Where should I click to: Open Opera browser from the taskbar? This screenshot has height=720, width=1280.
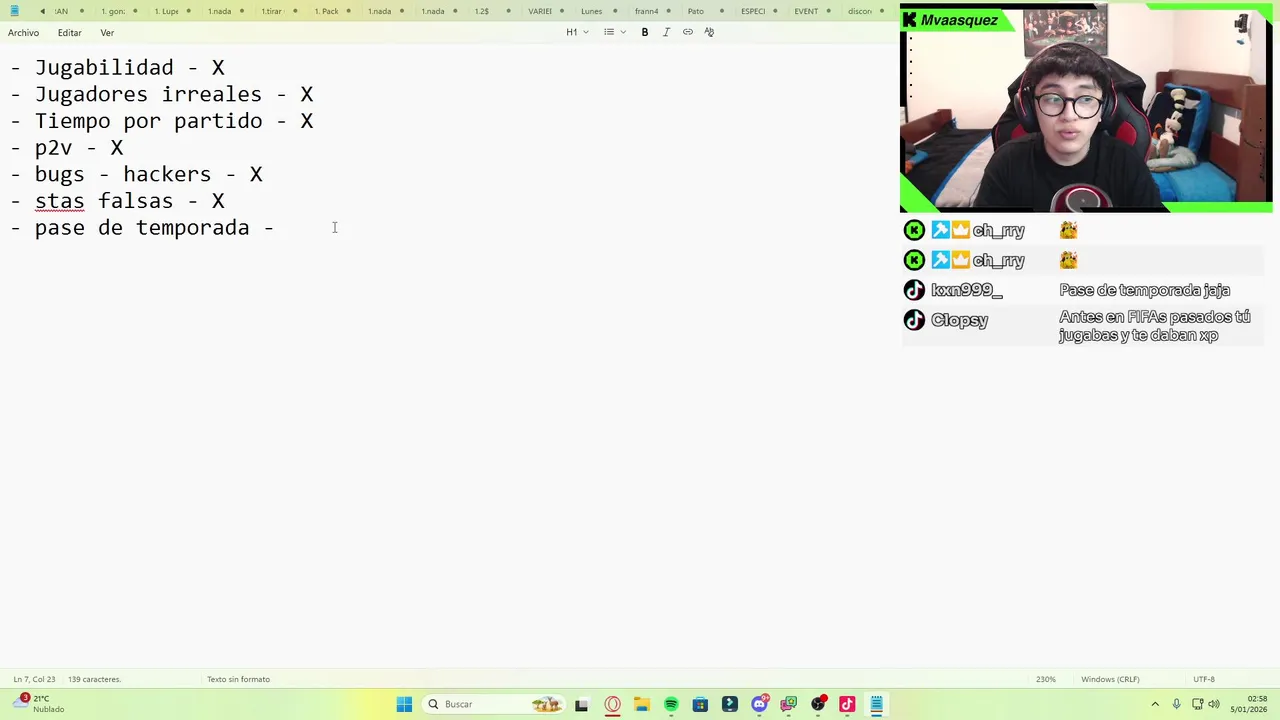pyautogui.click(x=612, y=704)
